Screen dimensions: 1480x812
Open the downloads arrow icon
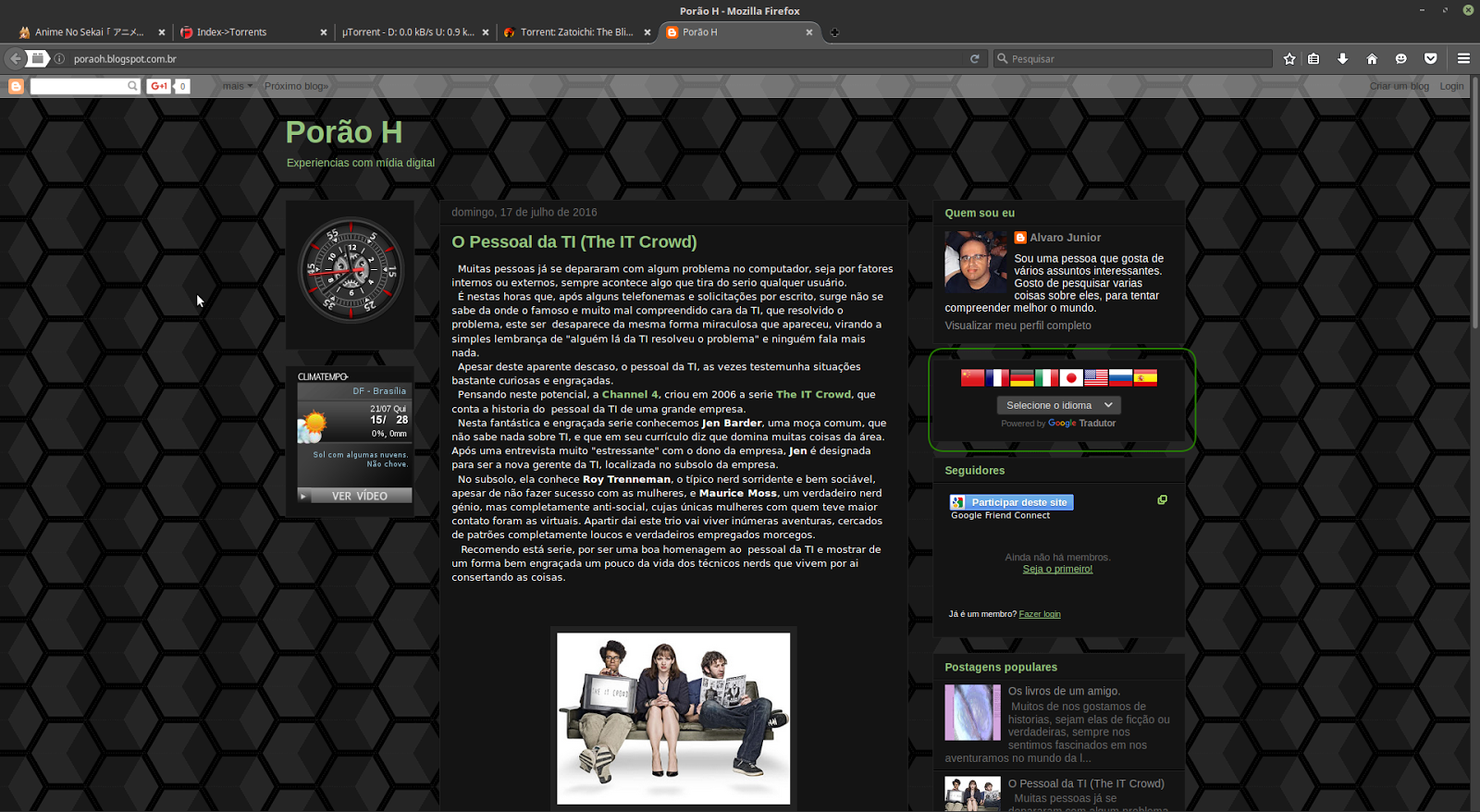pos(1342,58)
